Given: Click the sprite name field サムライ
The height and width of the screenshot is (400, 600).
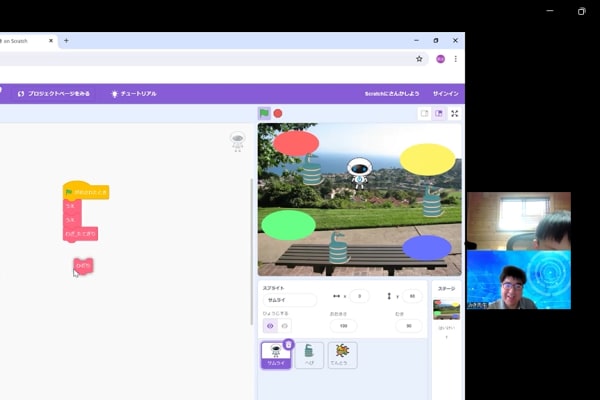Looking at the screenshot, I should pyautogui.click(x=289, y=299).
